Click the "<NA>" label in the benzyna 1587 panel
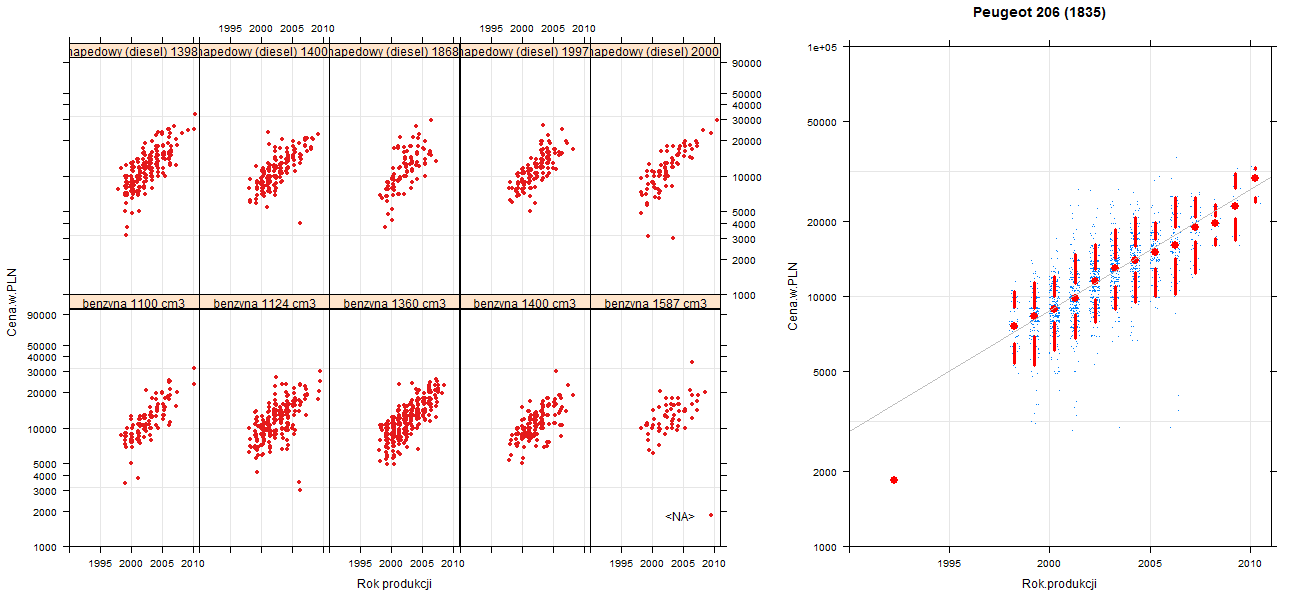Screen dimensions: 1300x600 pos(680,516)
